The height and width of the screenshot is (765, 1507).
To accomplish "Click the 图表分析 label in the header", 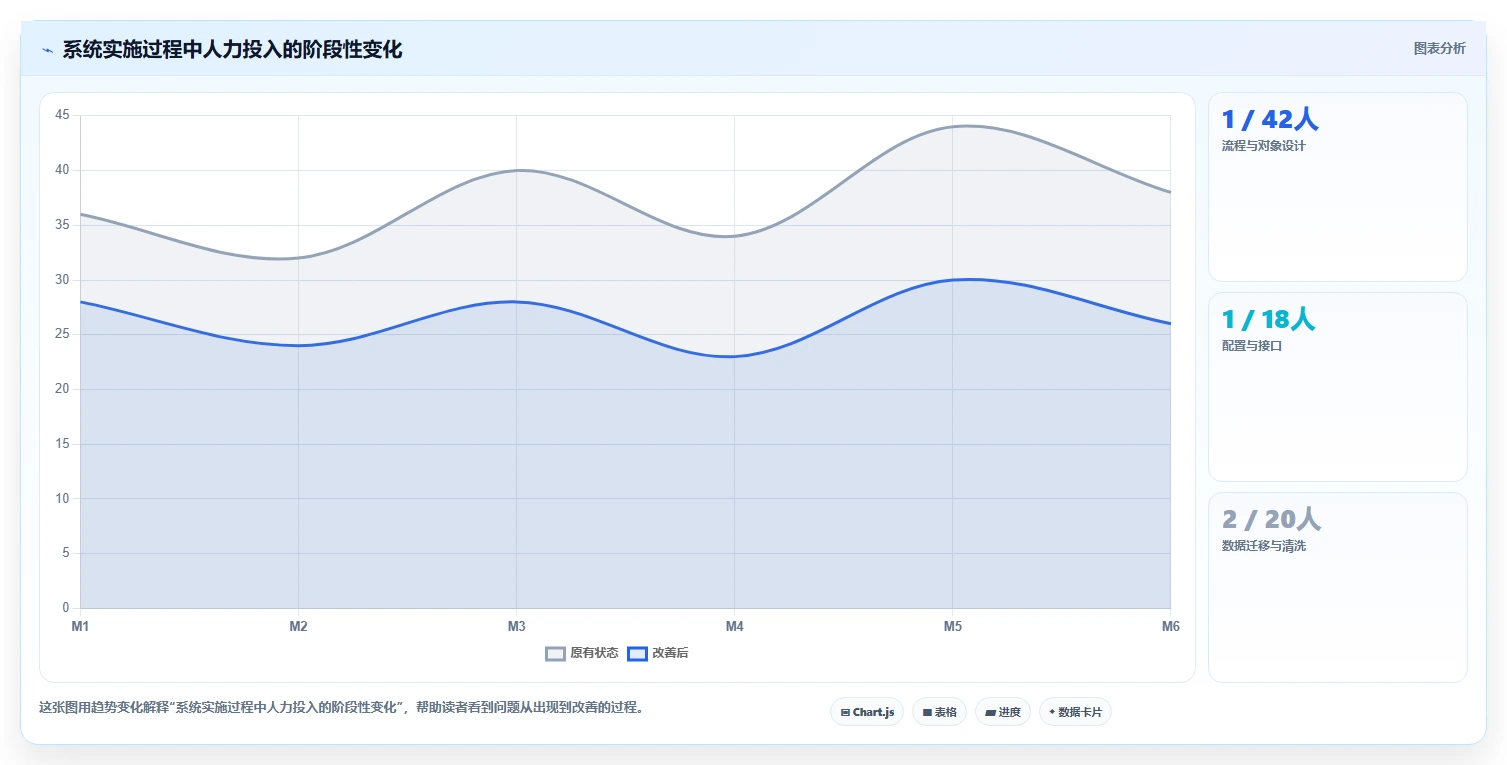I will [x=1439, y=49].
